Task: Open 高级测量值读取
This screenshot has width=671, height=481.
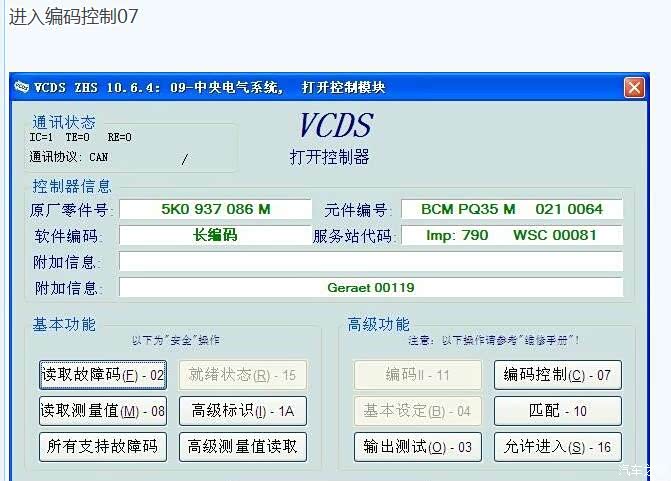Action: [243, 447]
